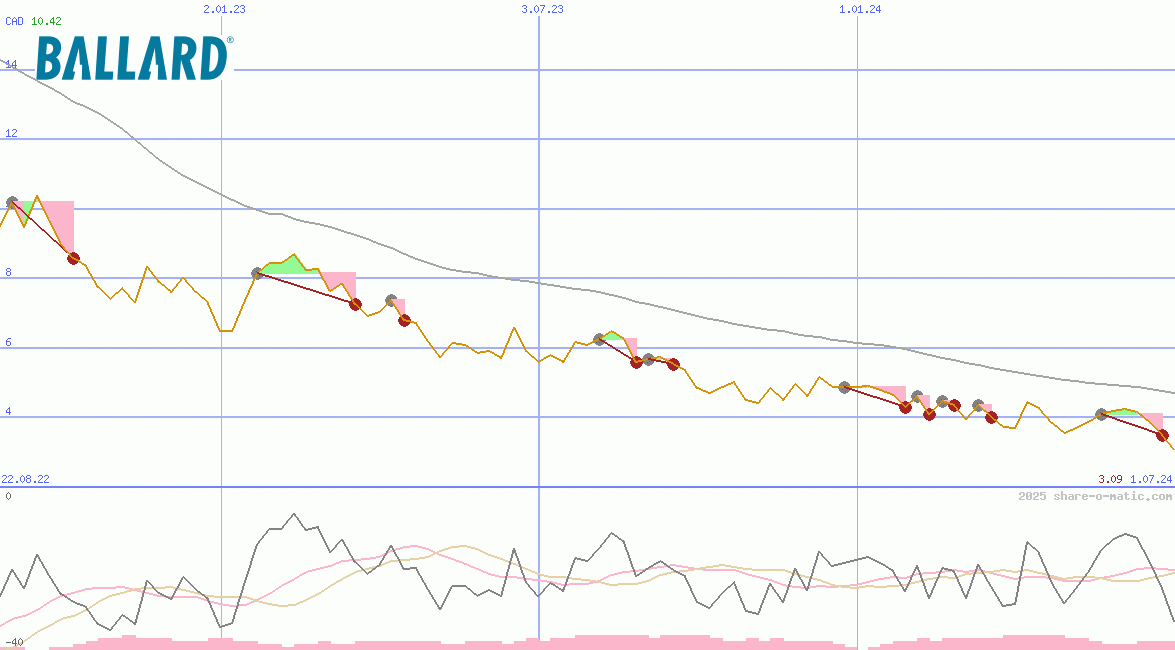Click the 6 price axis label
Viewport: 1175px width, 650px height.
coord(8,342)
